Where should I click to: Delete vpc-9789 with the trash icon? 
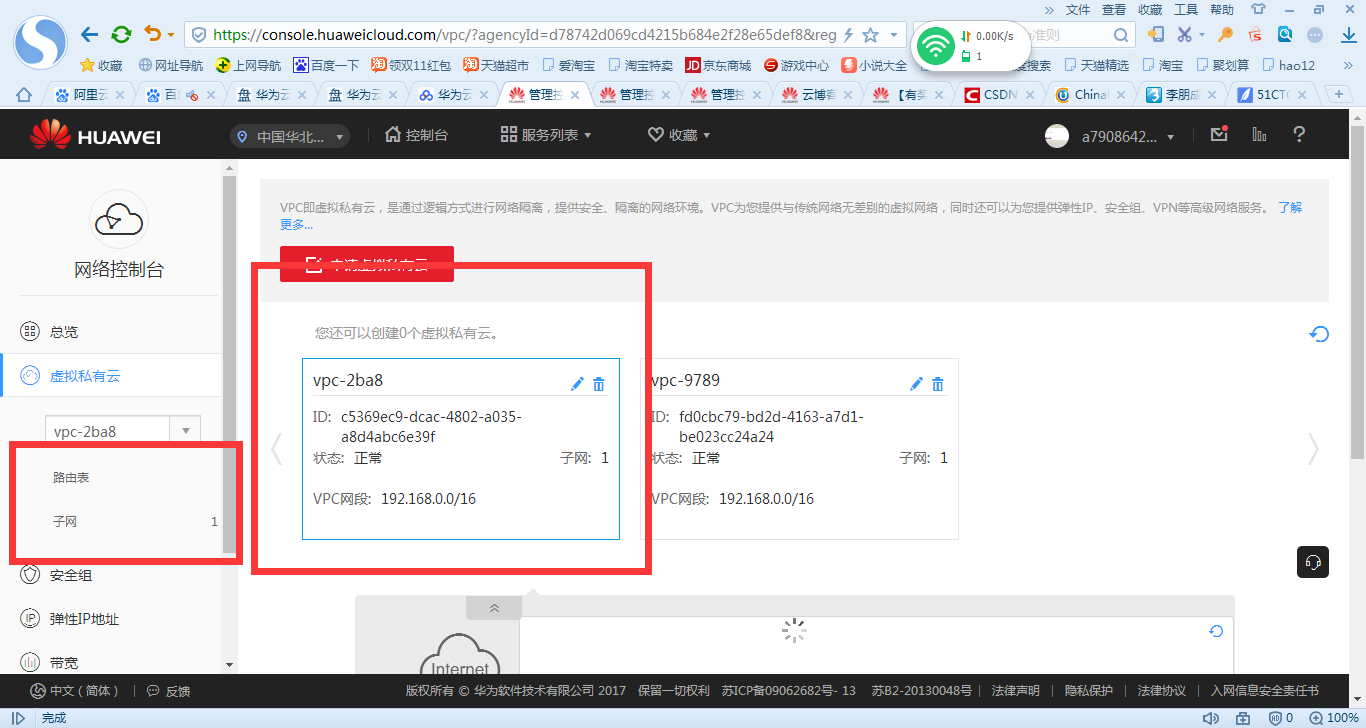[938, 384]
